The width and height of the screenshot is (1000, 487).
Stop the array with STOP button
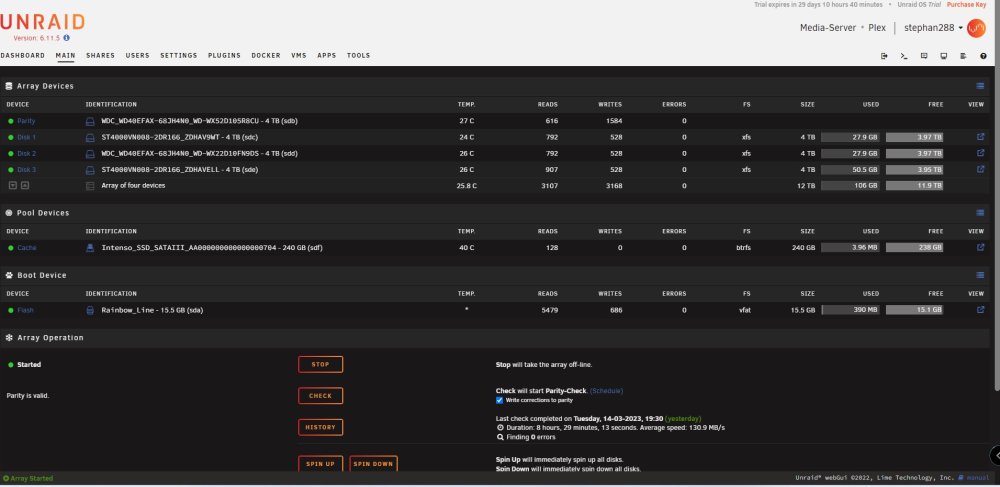tap(321, 365)
